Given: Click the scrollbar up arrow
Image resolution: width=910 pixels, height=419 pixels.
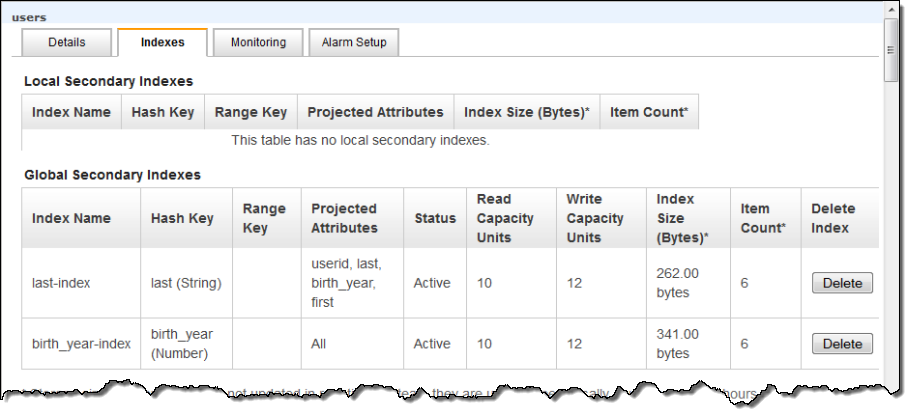Looking at the screenshot, I should pyautogui.click(x=892, y=10).
